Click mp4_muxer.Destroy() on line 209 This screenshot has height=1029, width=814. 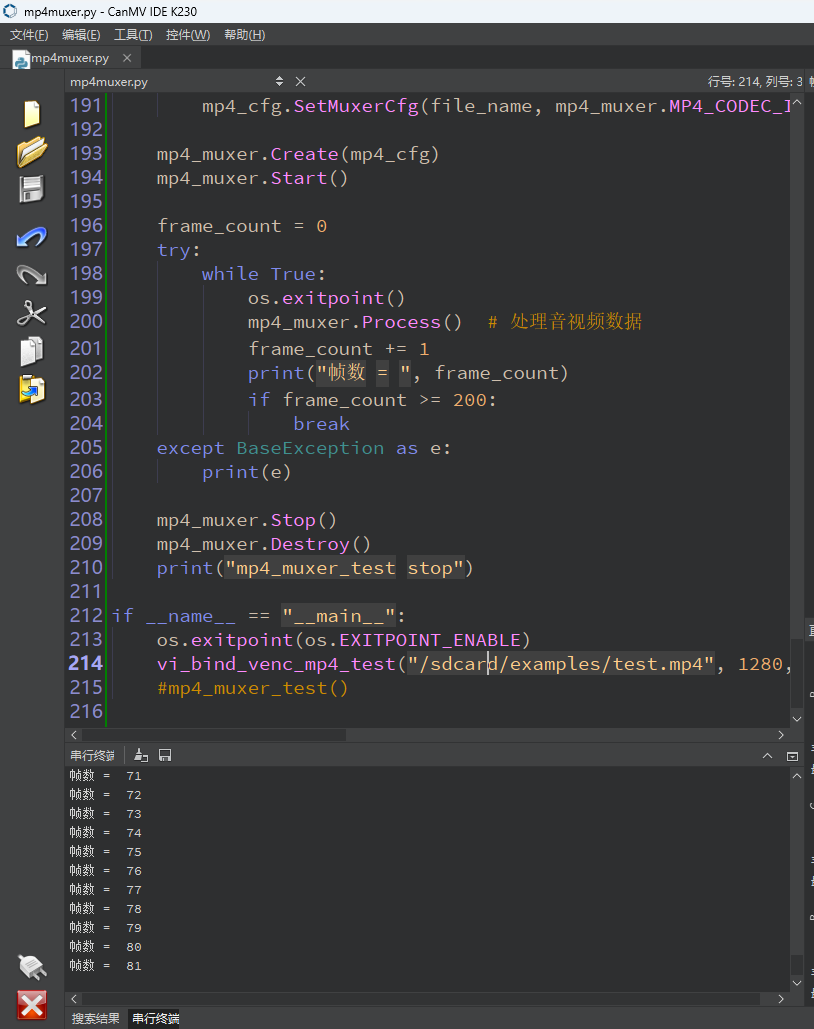pos(263,544)
